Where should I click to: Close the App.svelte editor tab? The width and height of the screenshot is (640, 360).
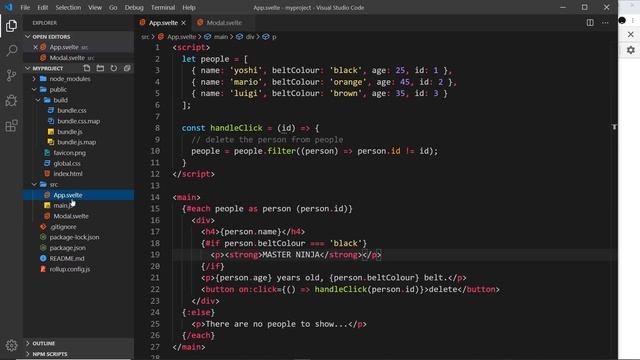(x=184, y=23)
